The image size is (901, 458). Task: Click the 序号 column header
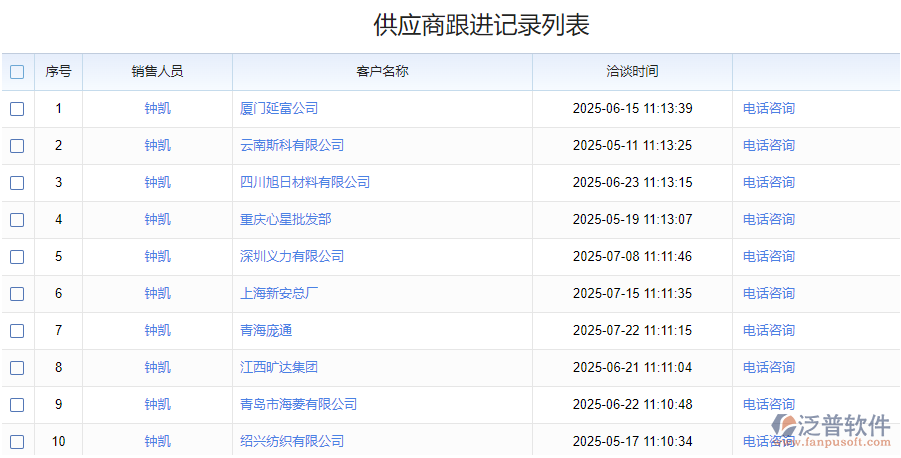pos(58,72)
